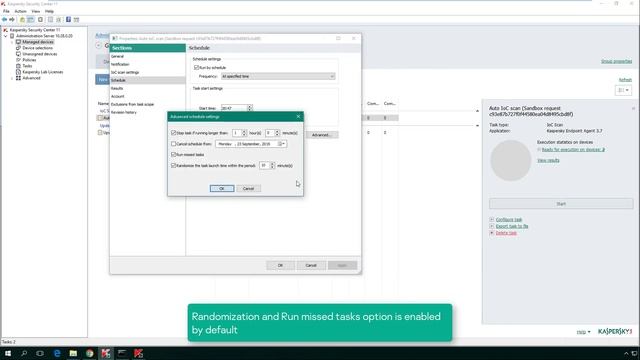Click Cancel in Advanced schedule settings
The height and width of the screenshot is (360, 640).
(x=248, y=189)
